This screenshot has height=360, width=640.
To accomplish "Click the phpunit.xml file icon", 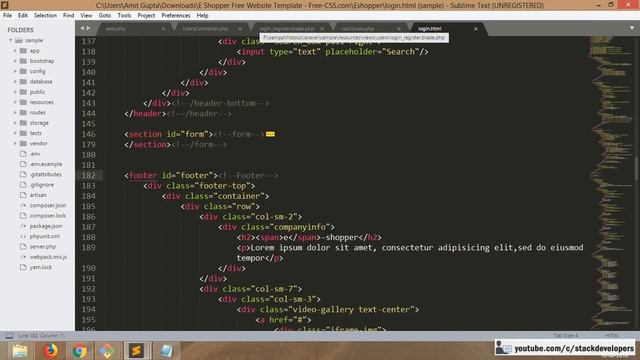I will pos(23,236).
